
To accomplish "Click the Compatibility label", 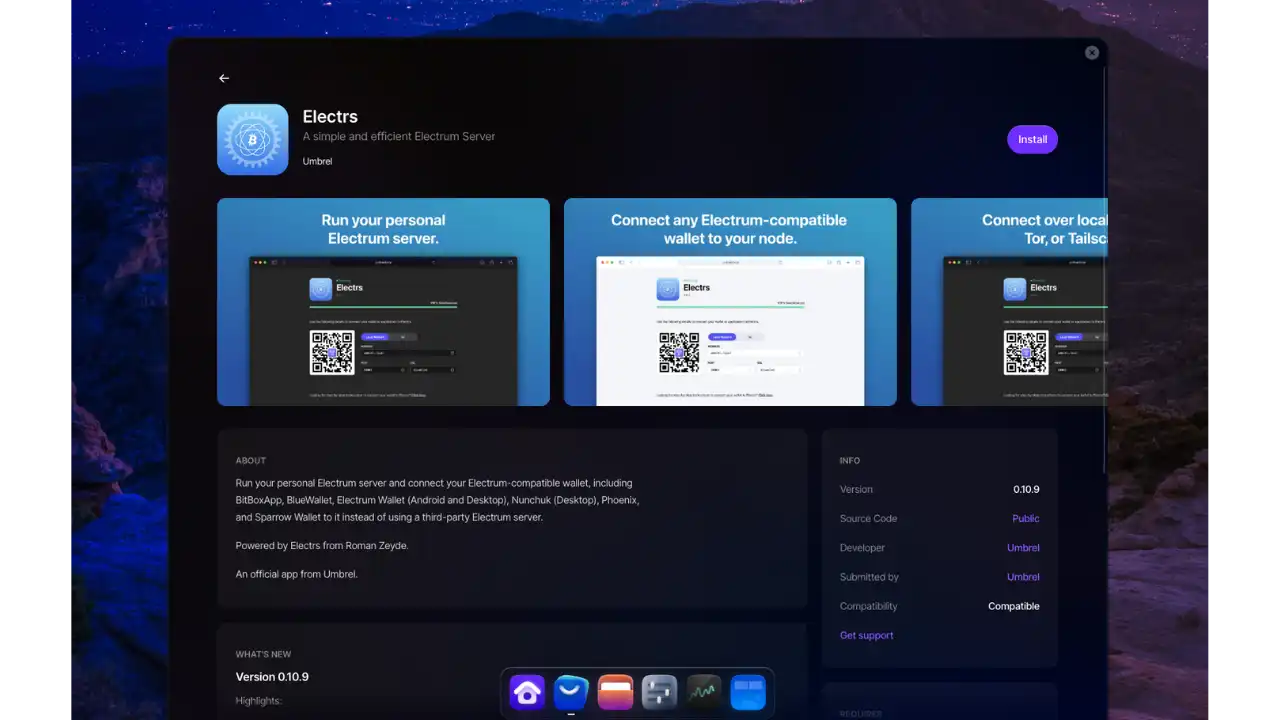I will 869,606.
